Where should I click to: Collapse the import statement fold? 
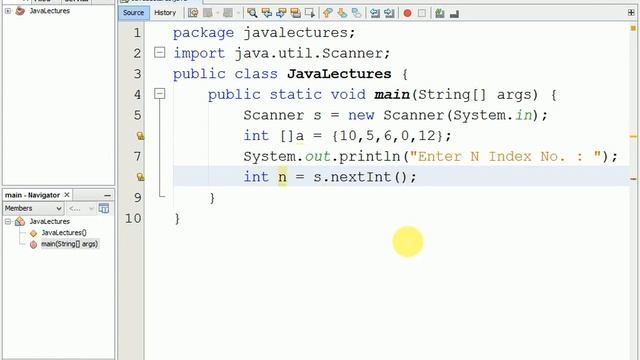[160, 53]
